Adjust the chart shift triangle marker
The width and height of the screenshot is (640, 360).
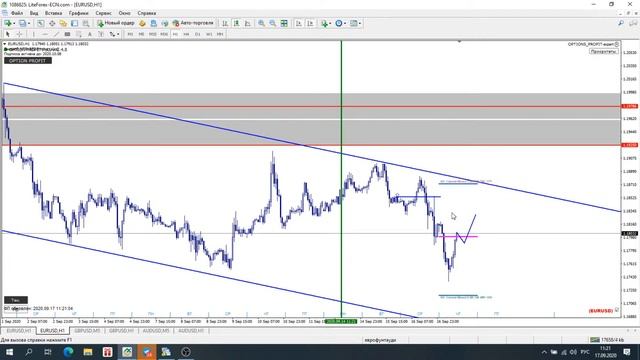pos(459,42)
